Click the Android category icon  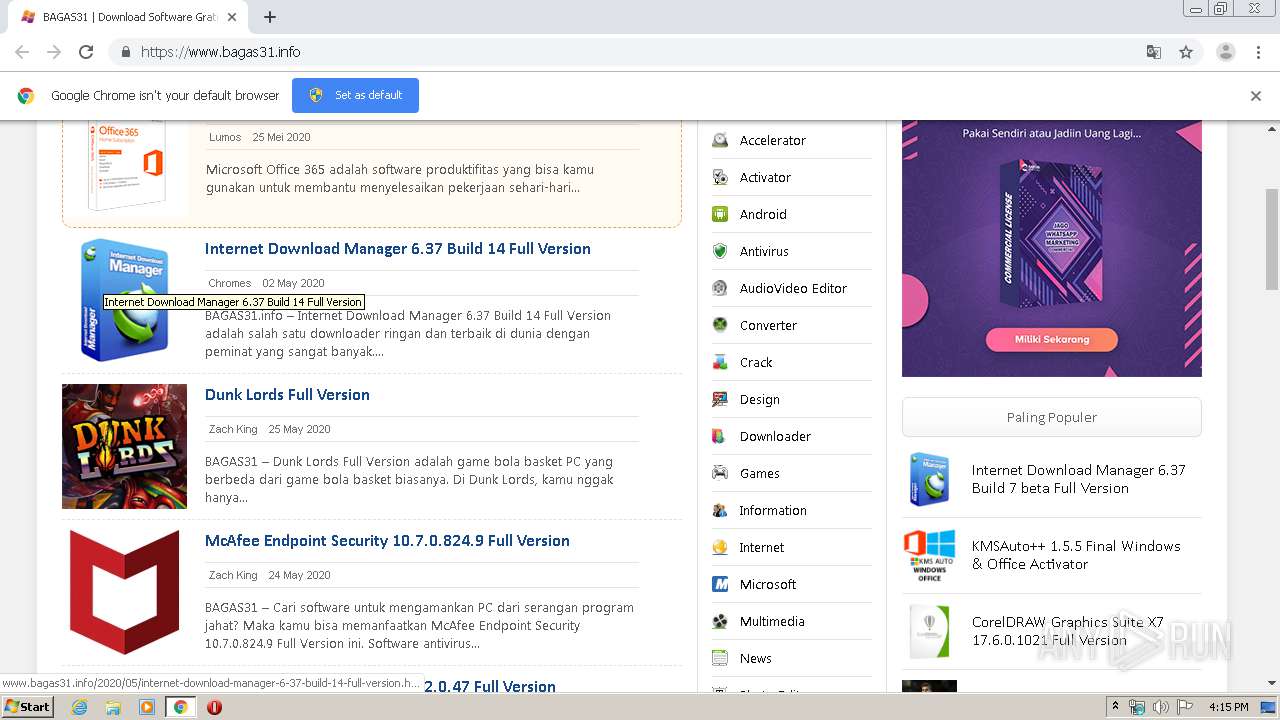(720, 215)
